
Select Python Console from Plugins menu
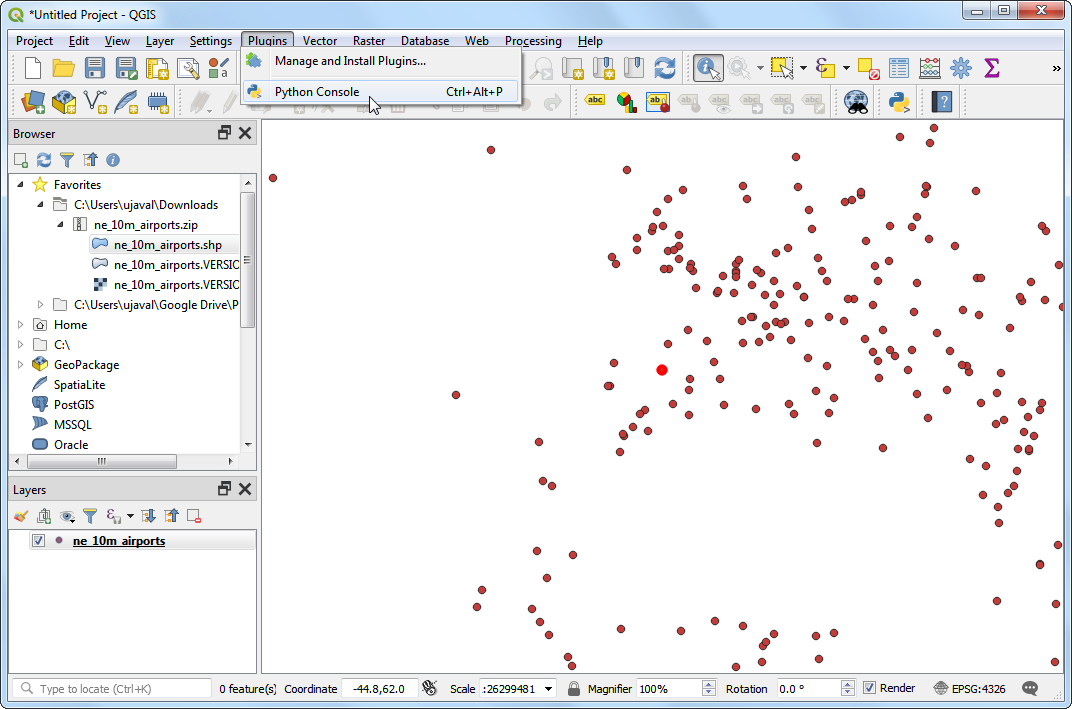pyautogui.click(x=317, y=92)
